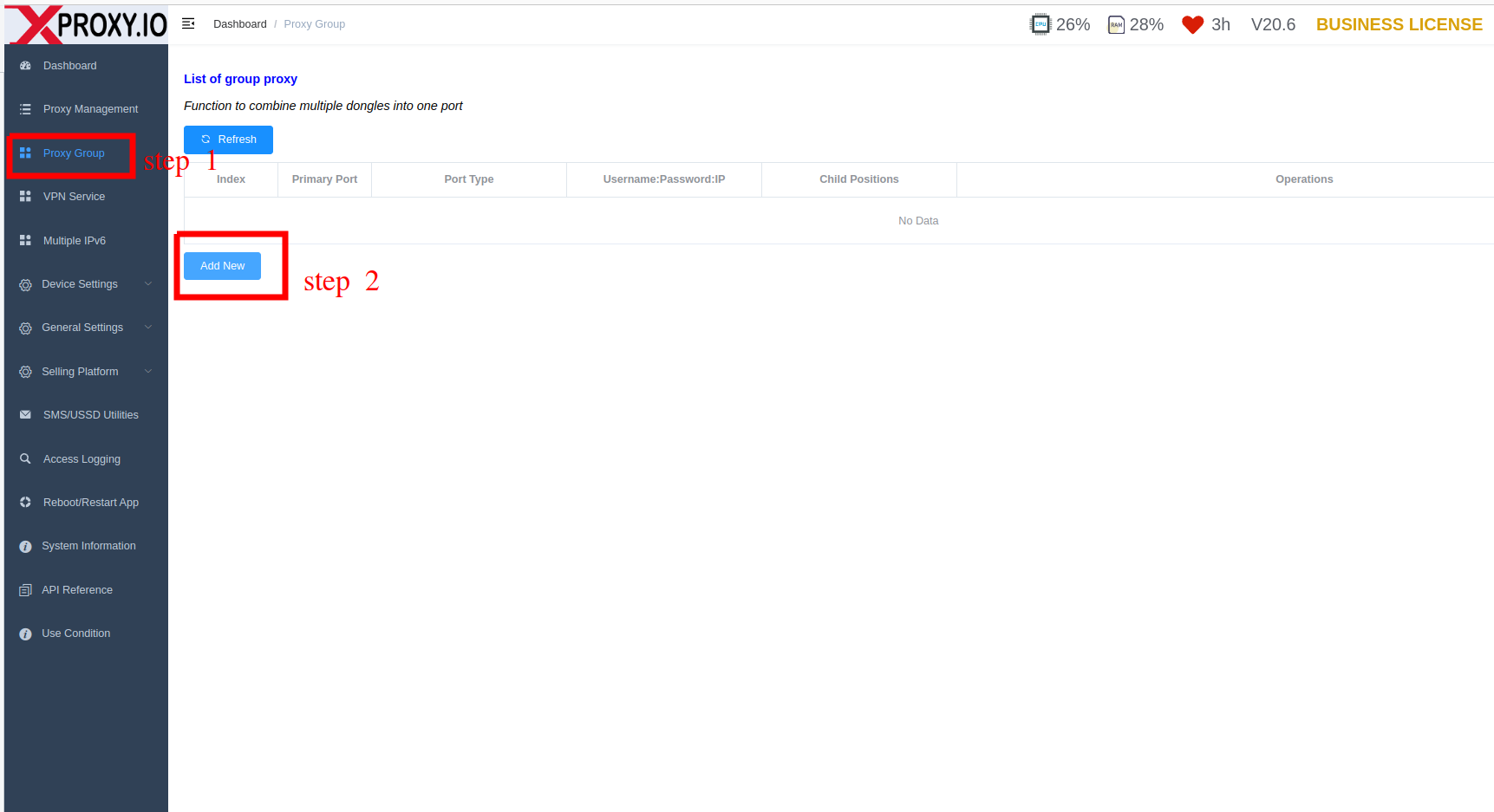The width and height of the screenshot is (1494, 812).
Task: Expand the General Settings chevron
Action: point(148,328)
